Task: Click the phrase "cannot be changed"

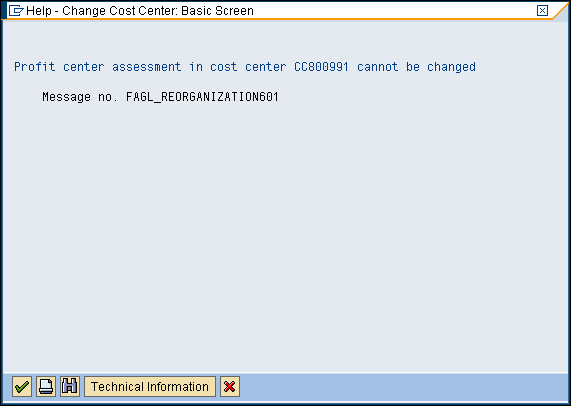Action: click(x=416, y=67)
